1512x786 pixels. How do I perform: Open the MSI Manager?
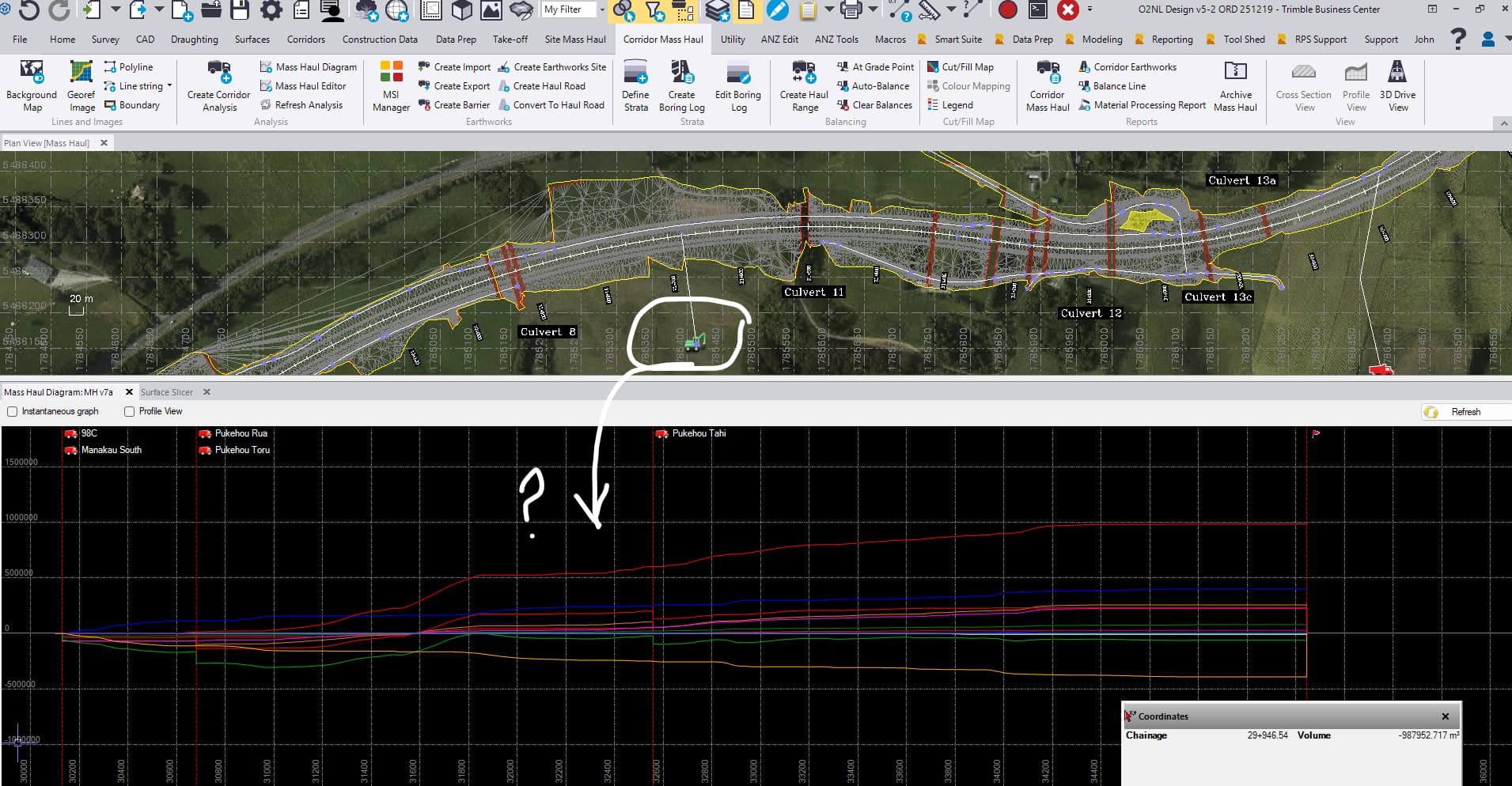[x=391, y=74]
